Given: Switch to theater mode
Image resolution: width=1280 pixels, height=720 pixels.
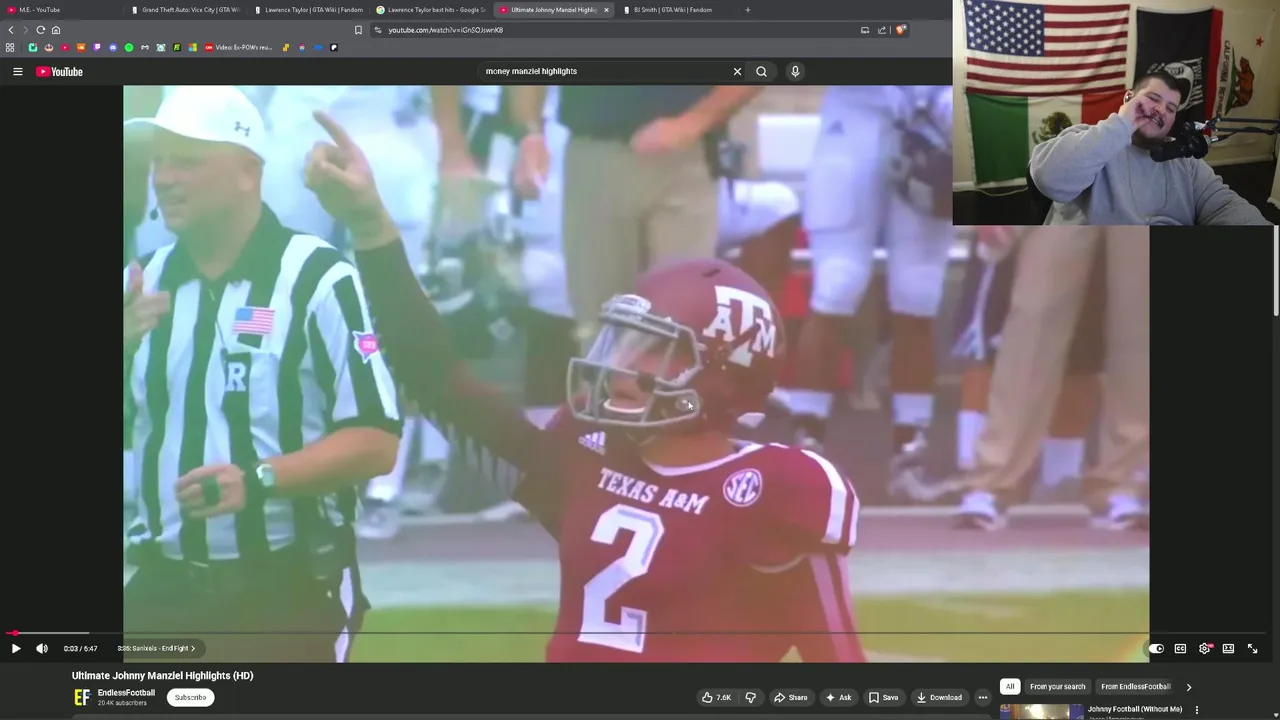Looking at the screenshot, I should [1228, 648].
